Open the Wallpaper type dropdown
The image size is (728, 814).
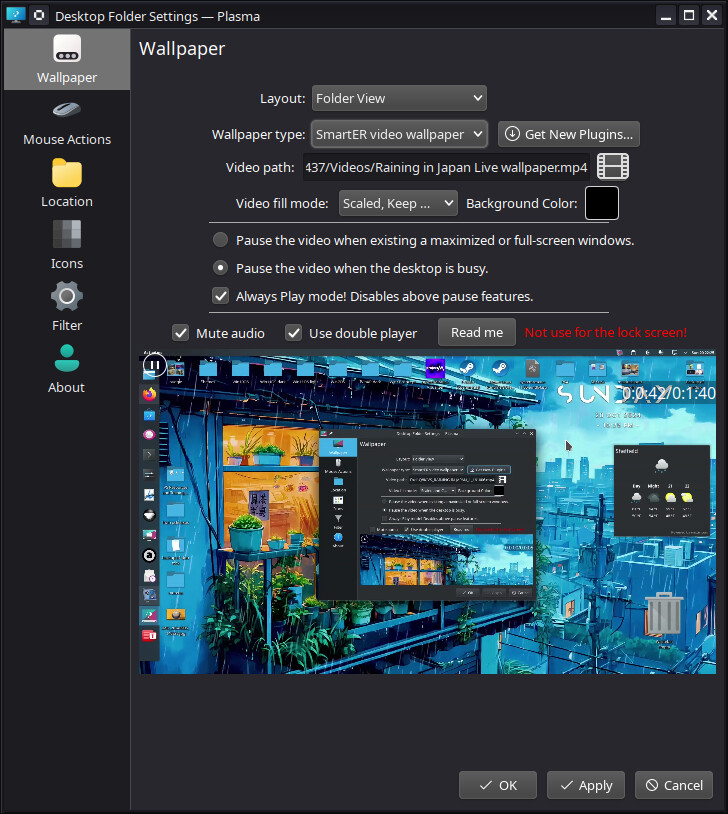click(398, 134)
